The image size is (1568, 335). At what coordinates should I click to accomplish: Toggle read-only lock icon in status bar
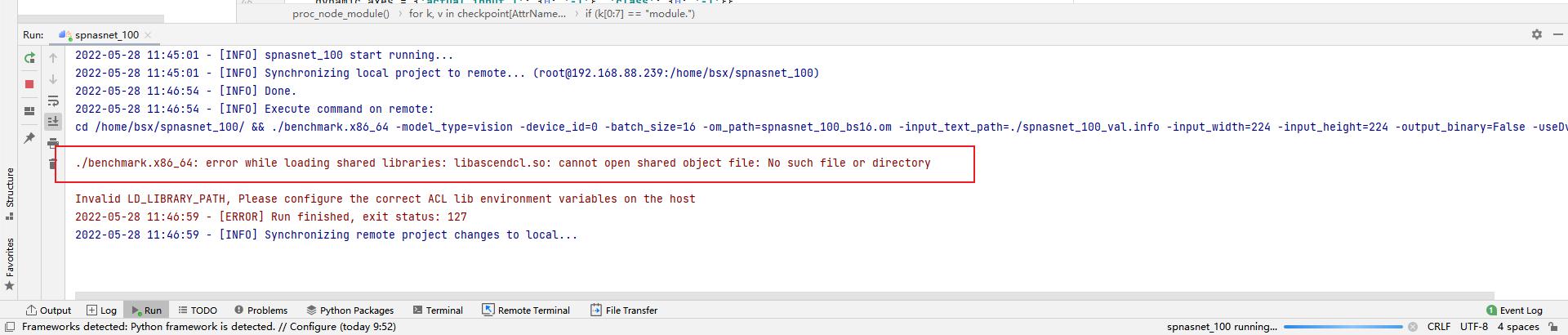pyautogui.click(x=1552, y=327)
